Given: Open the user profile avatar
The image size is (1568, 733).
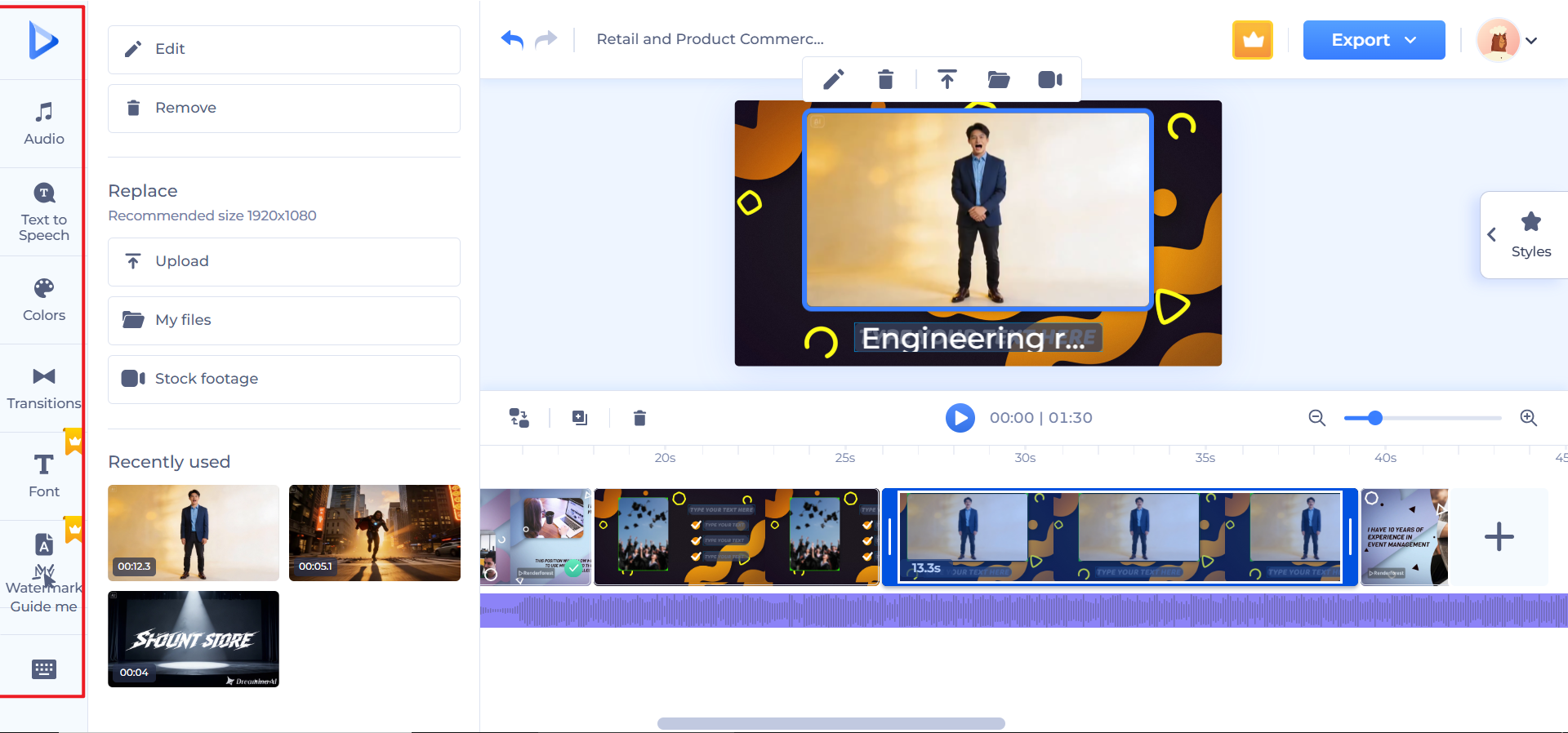Looking at the screenshot, I should click(1499, 40).
